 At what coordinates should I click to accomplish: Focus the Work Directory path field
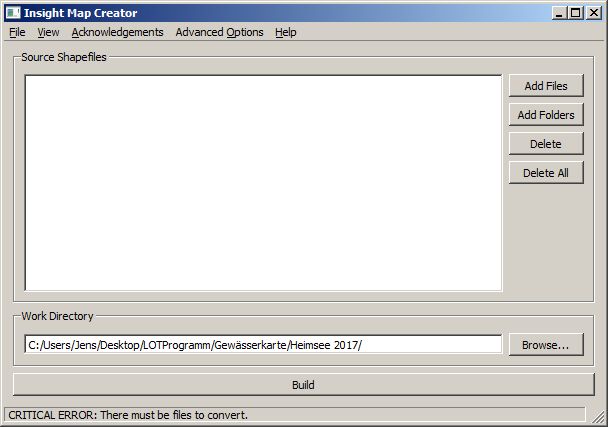[x=263, y=344]
